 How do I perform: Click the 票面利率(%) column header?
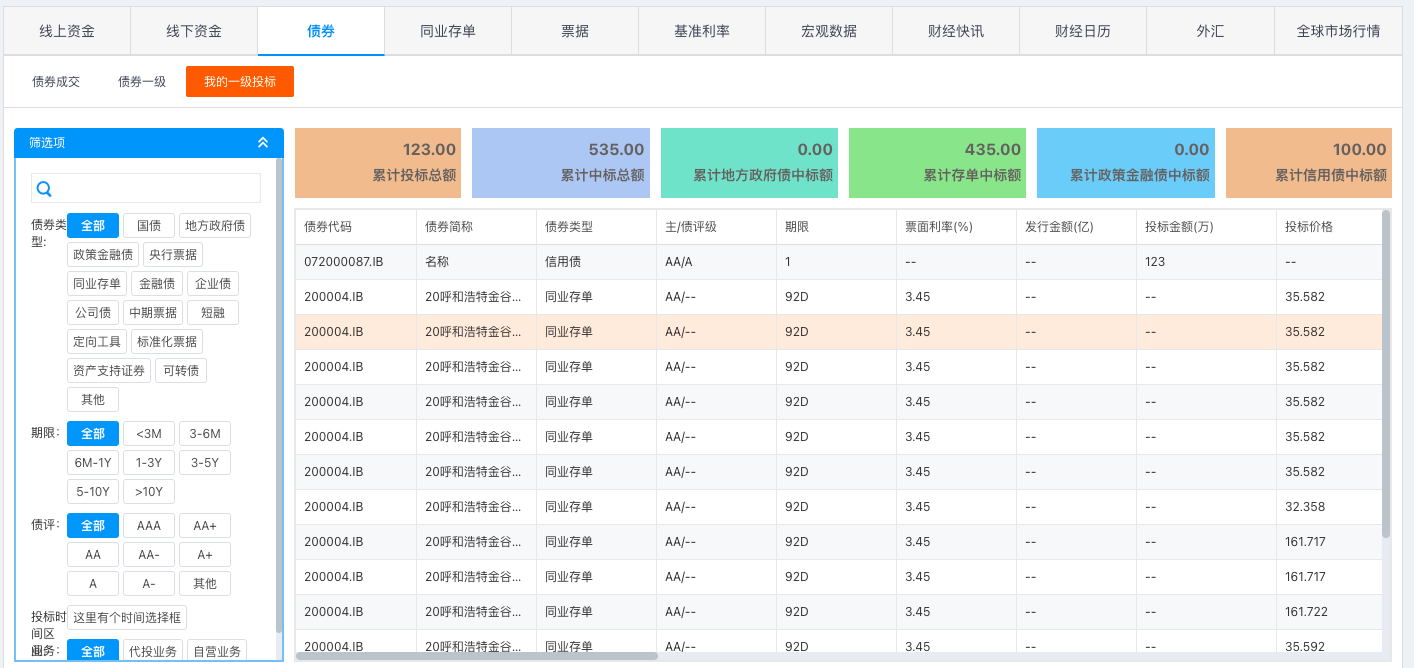tap(956, 227)
